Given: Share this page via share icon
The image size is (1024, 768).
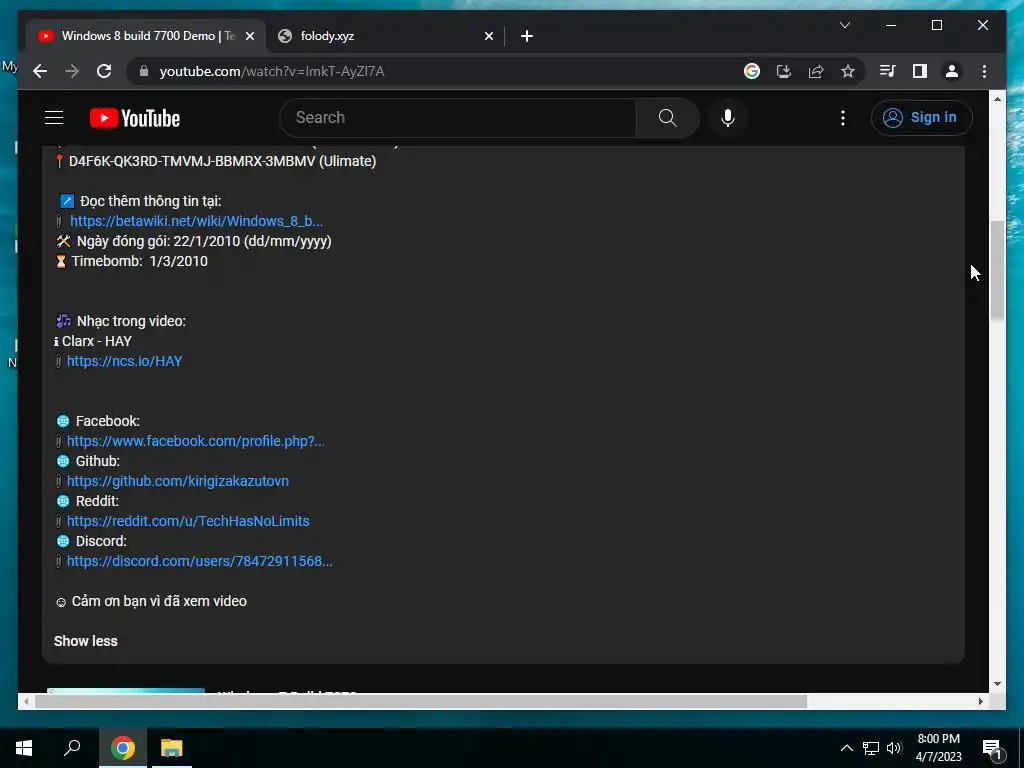Looking at the screenshot, I should [816, 71].
